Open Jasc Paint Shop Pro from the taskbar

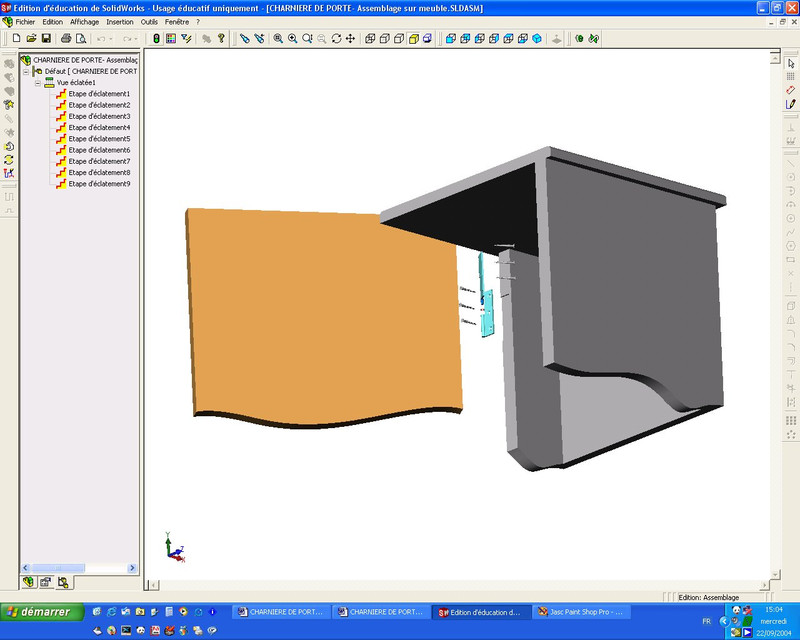coord(590,610)
